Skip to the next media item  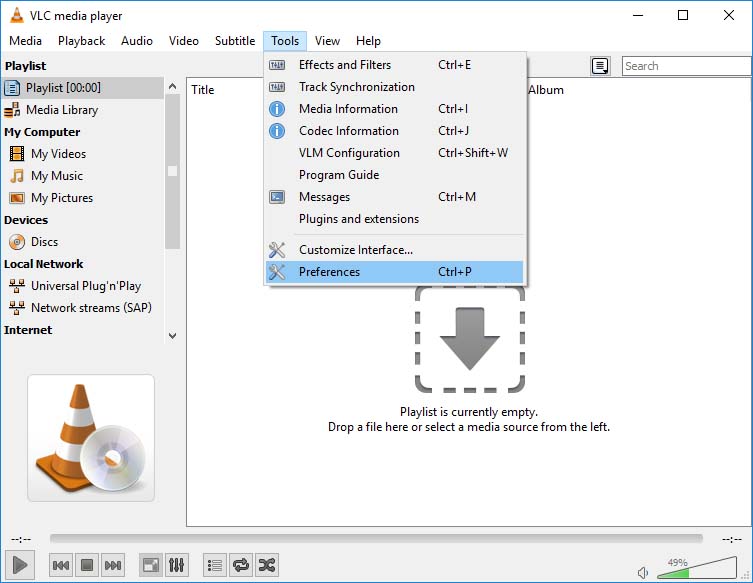pyautogui.click(x=113, y=565)
